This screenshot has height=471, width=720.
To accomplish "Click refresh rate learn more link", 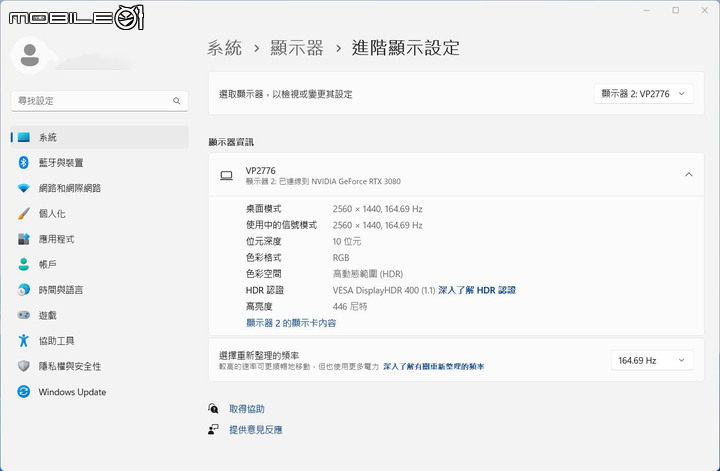I will pos(434,366).
